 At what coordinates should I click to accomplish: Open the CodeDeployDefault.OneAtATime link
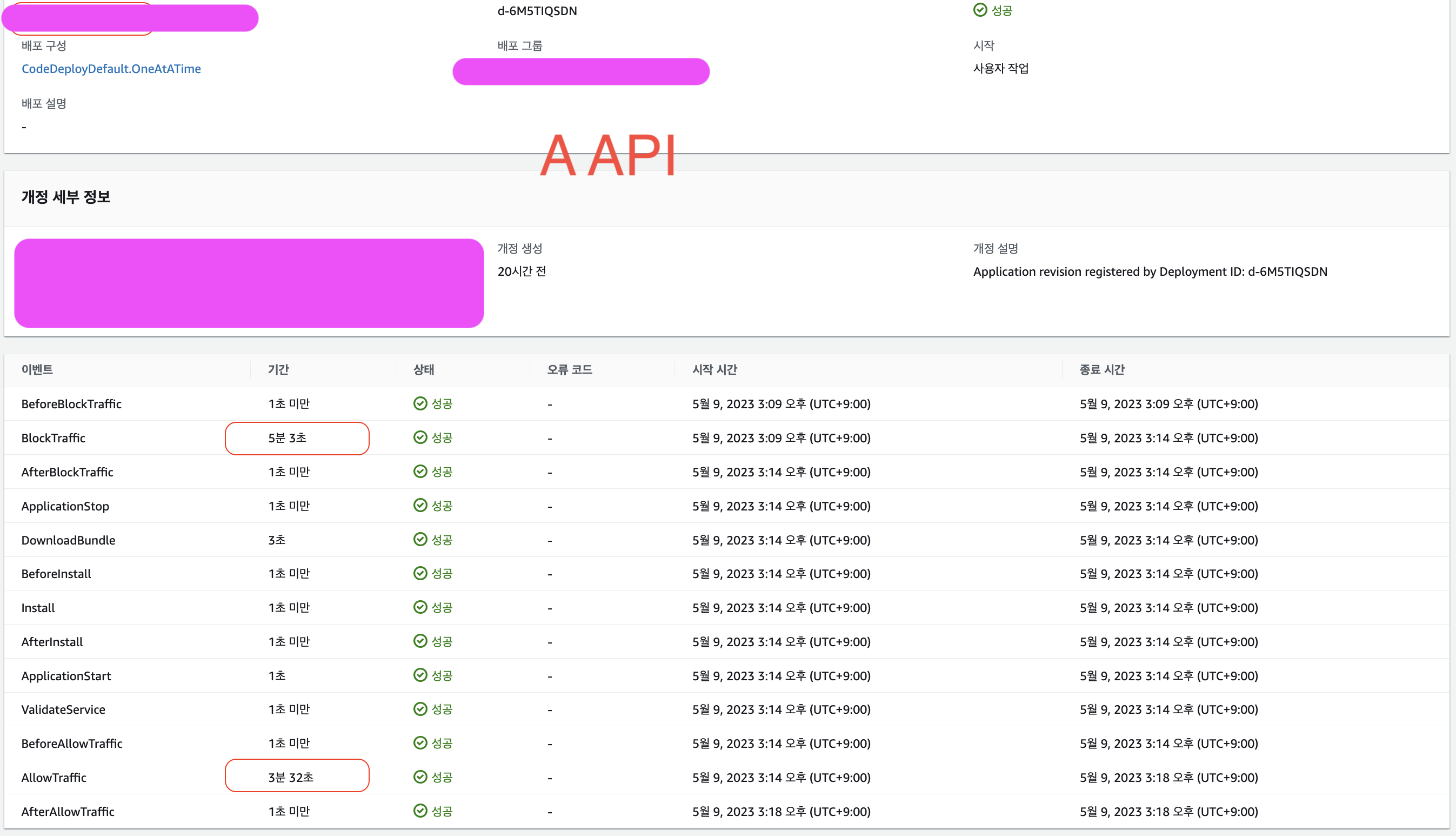coord(111,69)
